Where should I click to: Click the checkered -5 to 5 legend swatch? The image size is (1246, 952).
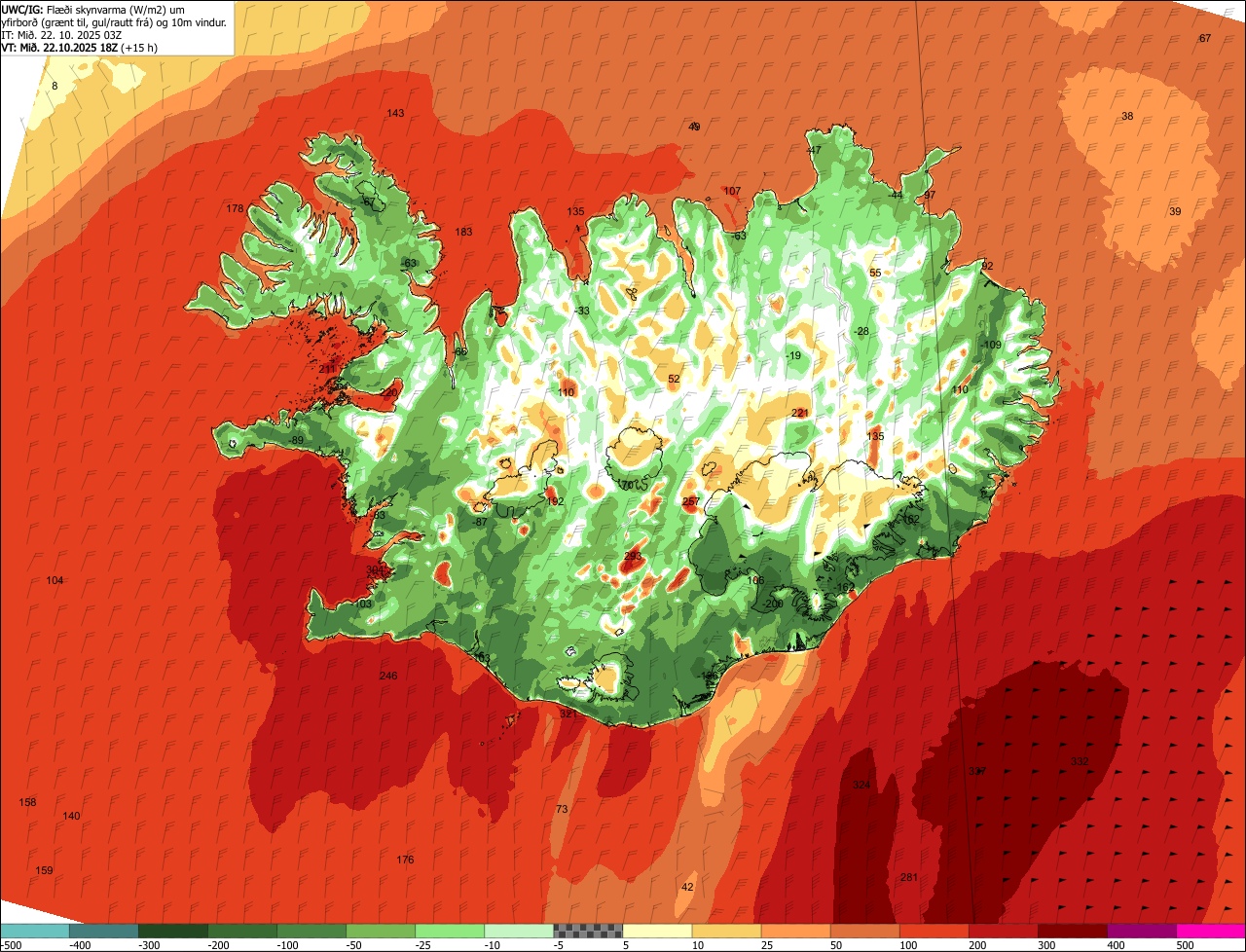point(587,930)
